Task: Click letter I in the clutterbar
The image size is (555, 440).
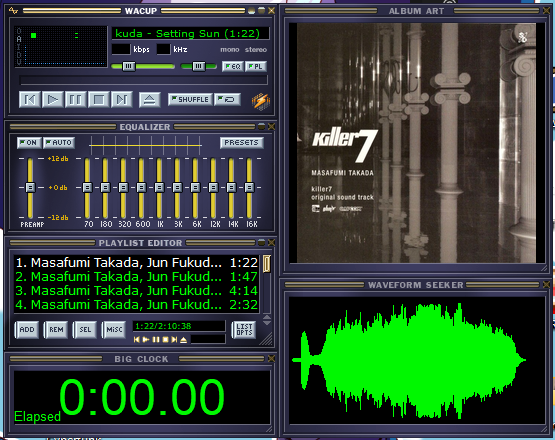Action: [19, 47]
